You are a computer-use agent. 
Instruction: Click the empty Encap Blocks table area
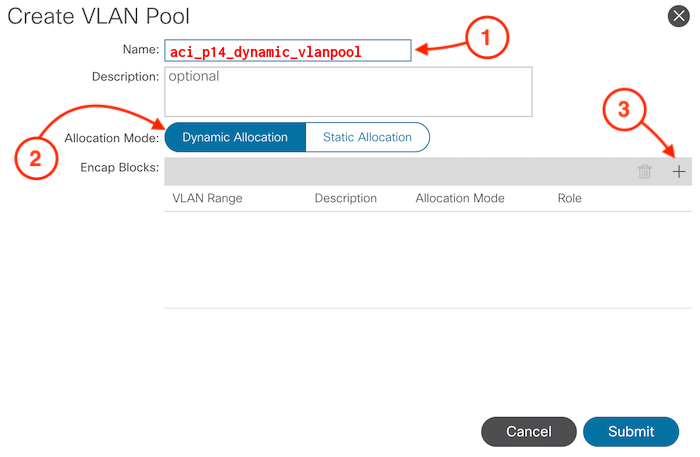[x=427, y=260]
